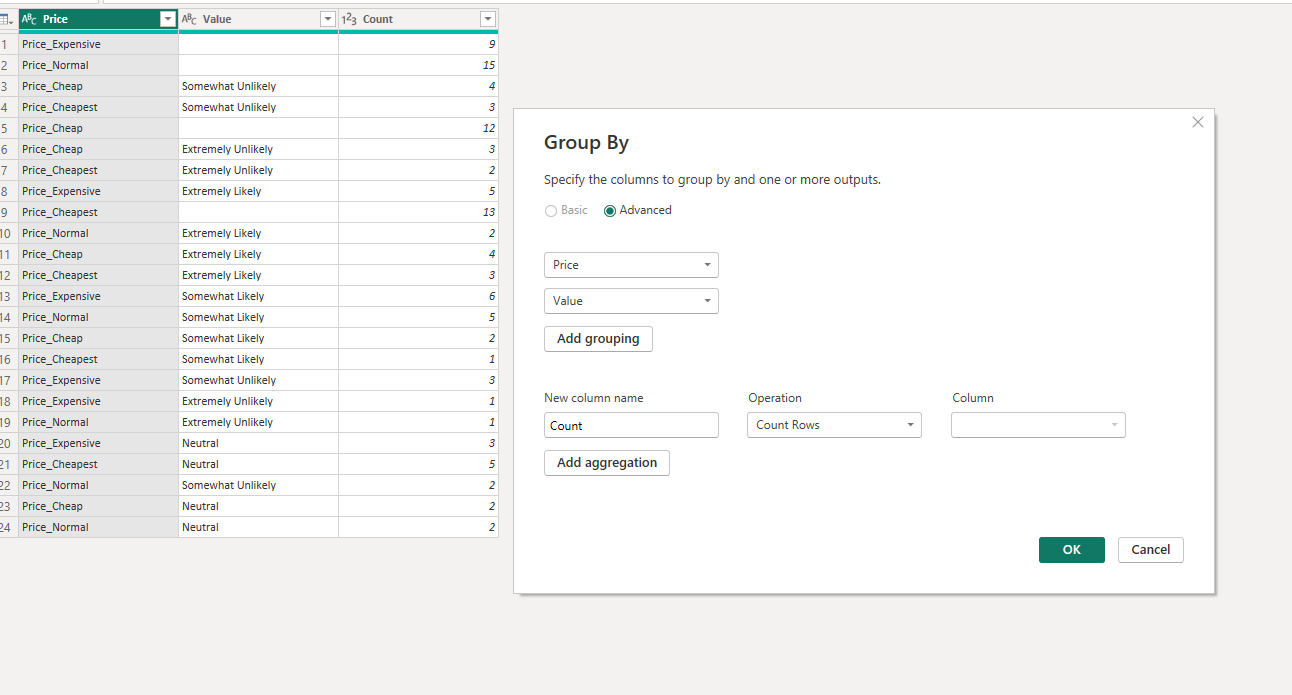1292x695 pixels.
Task: Select the Count column header
Action: [418, 19]
